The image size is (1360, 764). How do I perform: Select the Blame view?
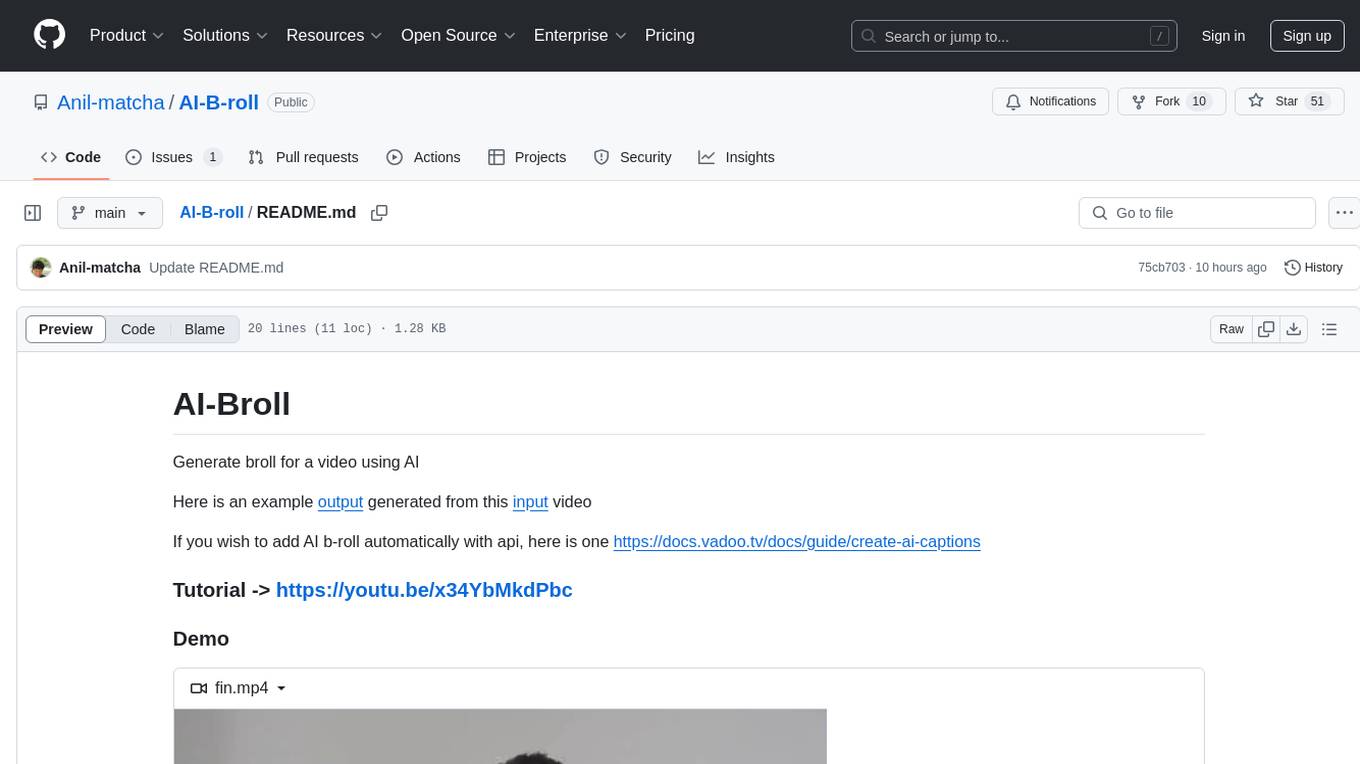205,329
